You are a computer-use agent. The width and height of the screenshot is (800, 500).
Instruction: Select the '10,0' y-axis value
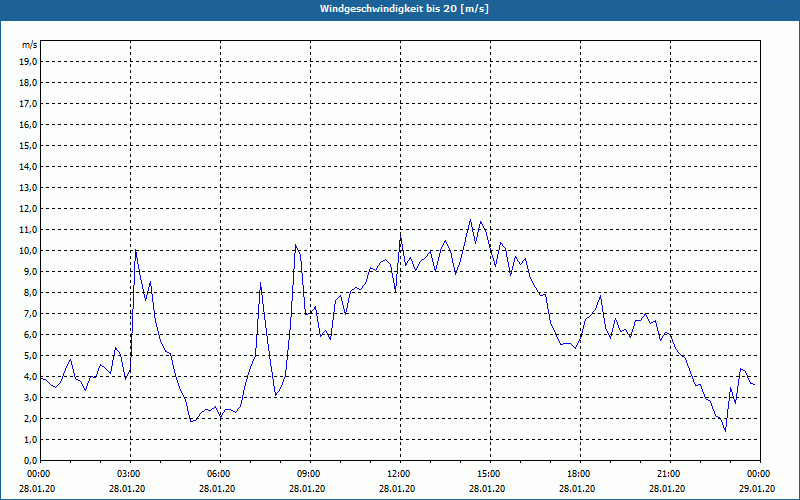[28, 251]
